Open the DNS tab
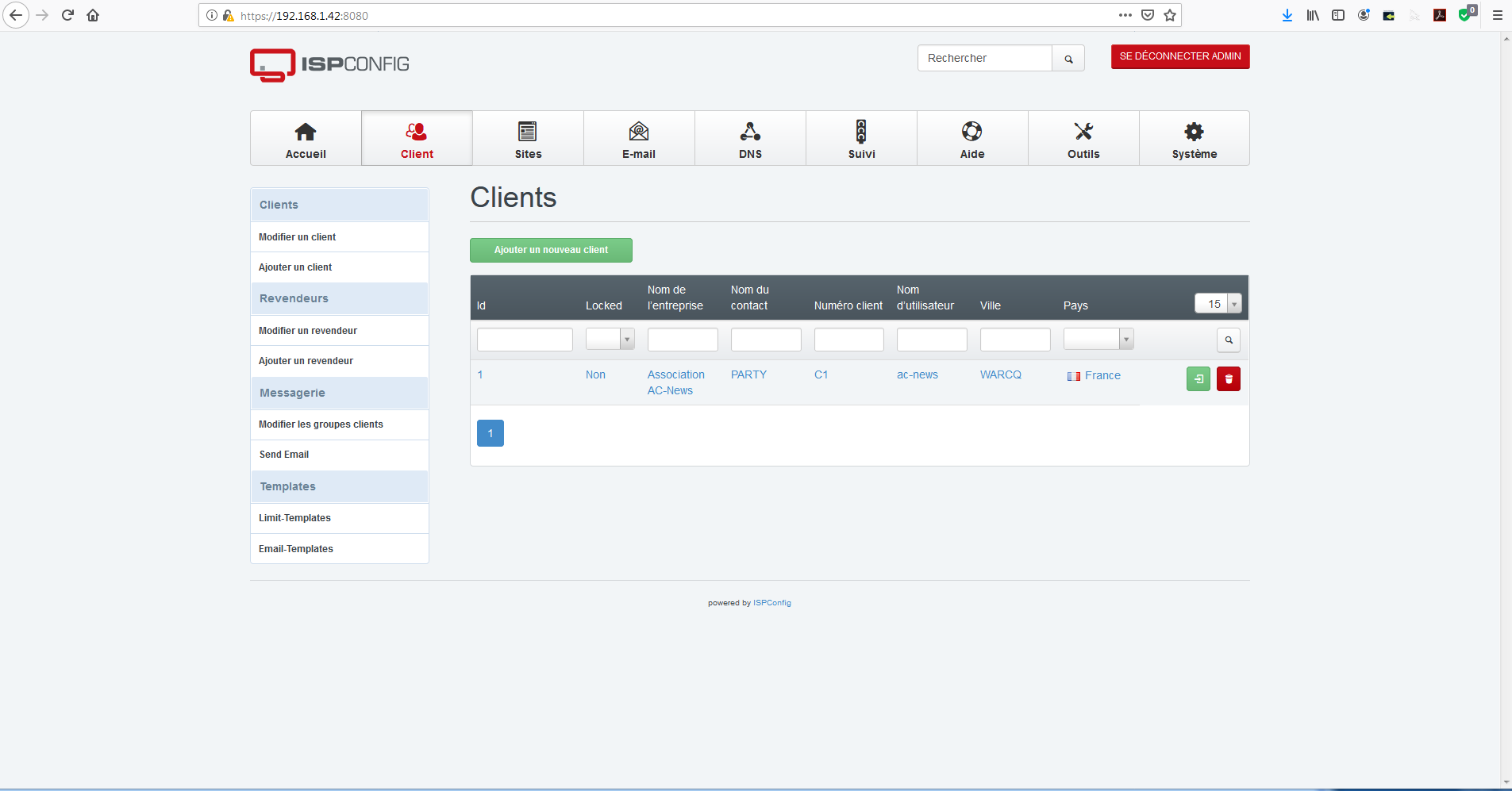The width and height of the screenshot is (1512, 791). tap(750, 139)
